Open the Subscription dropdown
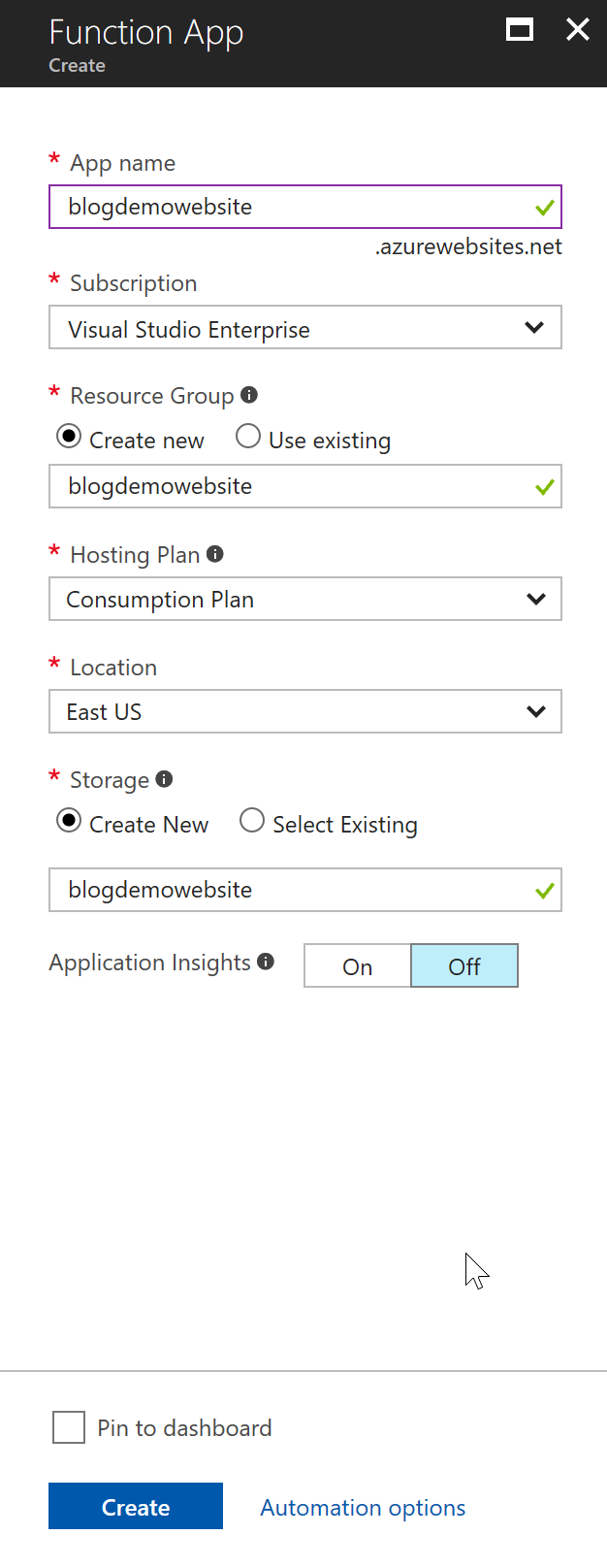 pyautogui.click(x=305, y=328)
